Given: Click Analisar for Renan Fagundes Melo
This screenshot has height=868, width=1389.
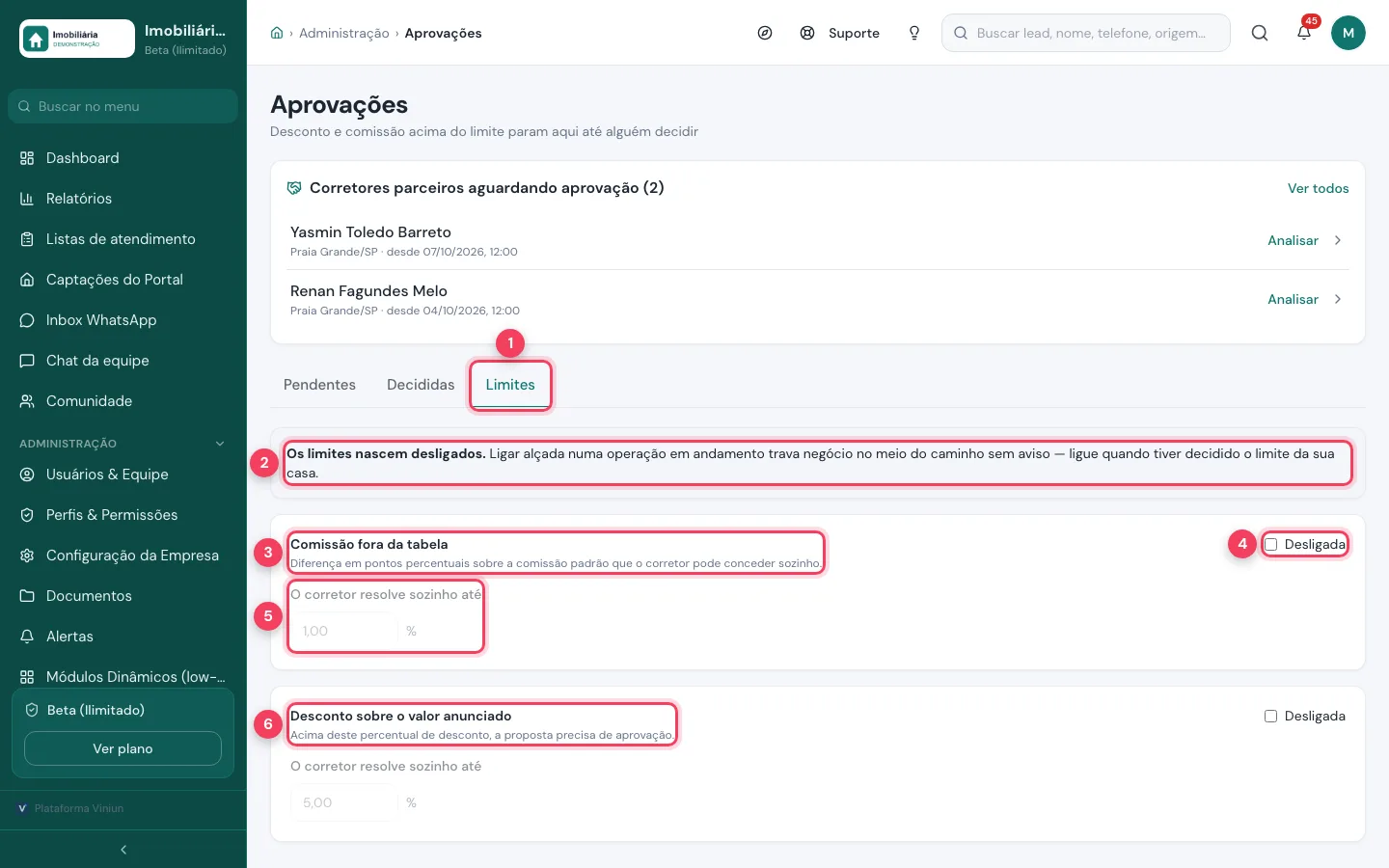Looking at the screenshot, I should (x=1293, y=299).
